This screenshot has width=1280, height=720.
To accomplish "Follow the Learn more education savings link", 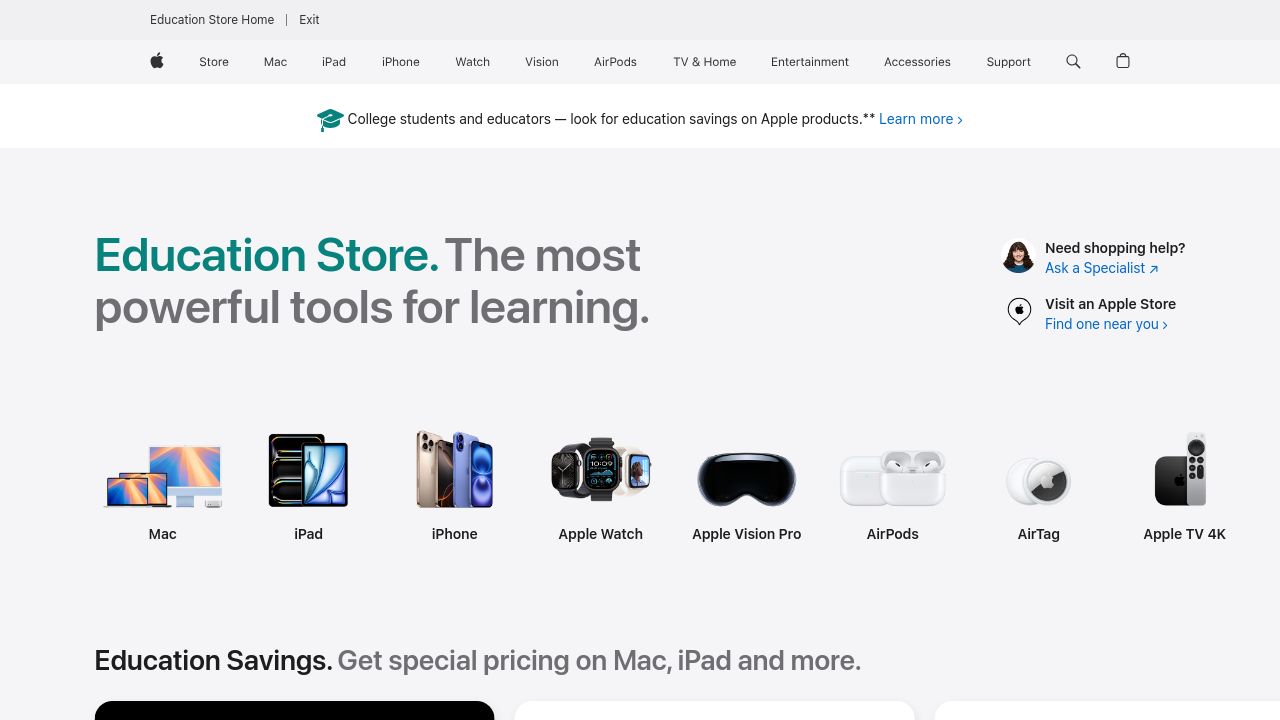I will (x=921, y=119).
